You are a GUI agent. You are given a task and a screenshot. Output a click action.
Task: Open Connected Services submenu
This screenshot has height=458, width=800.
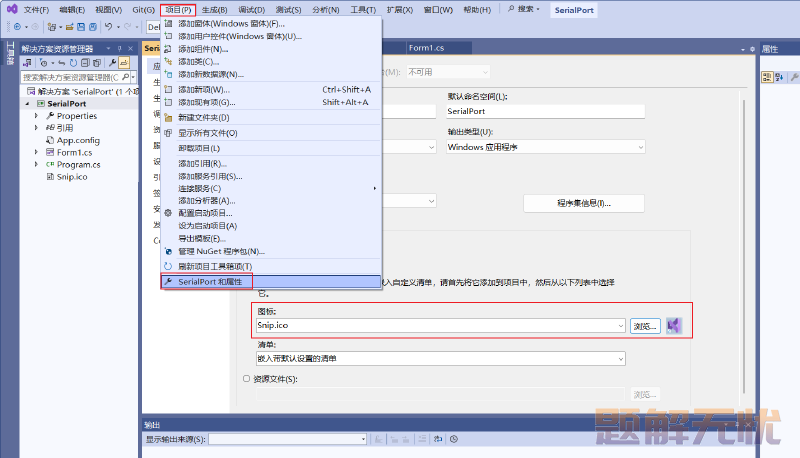271,188
